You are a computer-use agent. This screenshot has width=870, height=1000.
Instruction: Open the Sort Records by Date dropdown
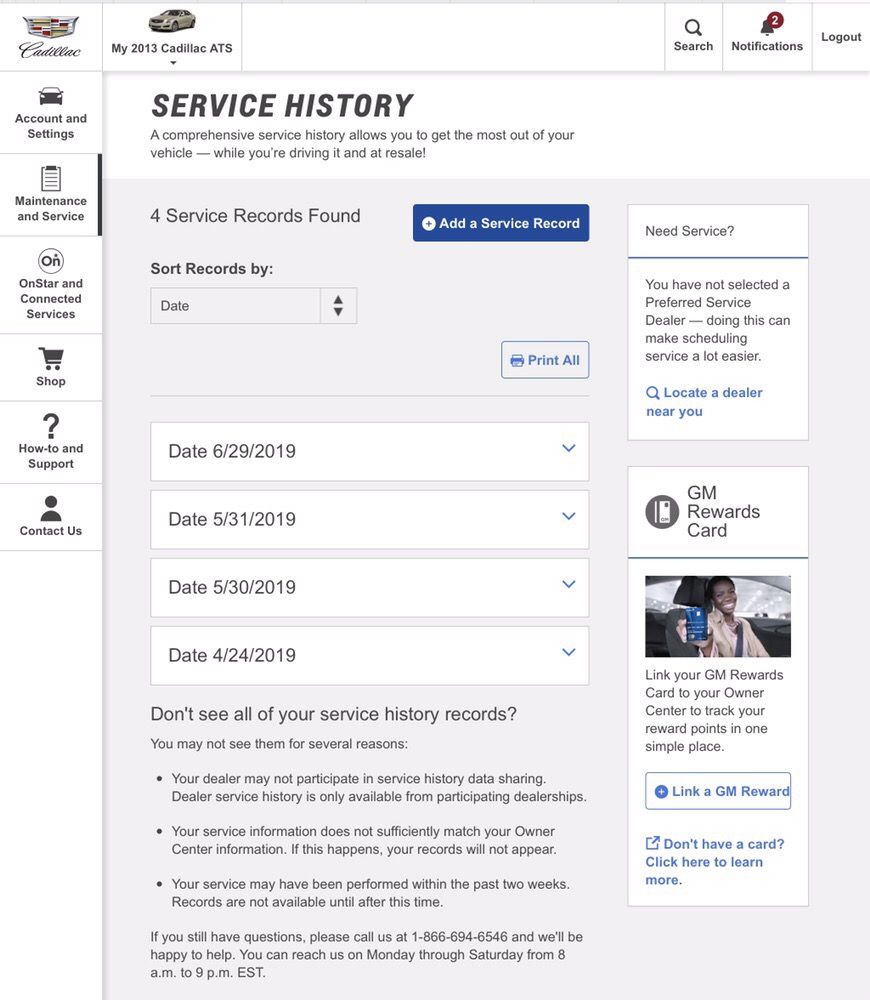[x=253, y=306]
